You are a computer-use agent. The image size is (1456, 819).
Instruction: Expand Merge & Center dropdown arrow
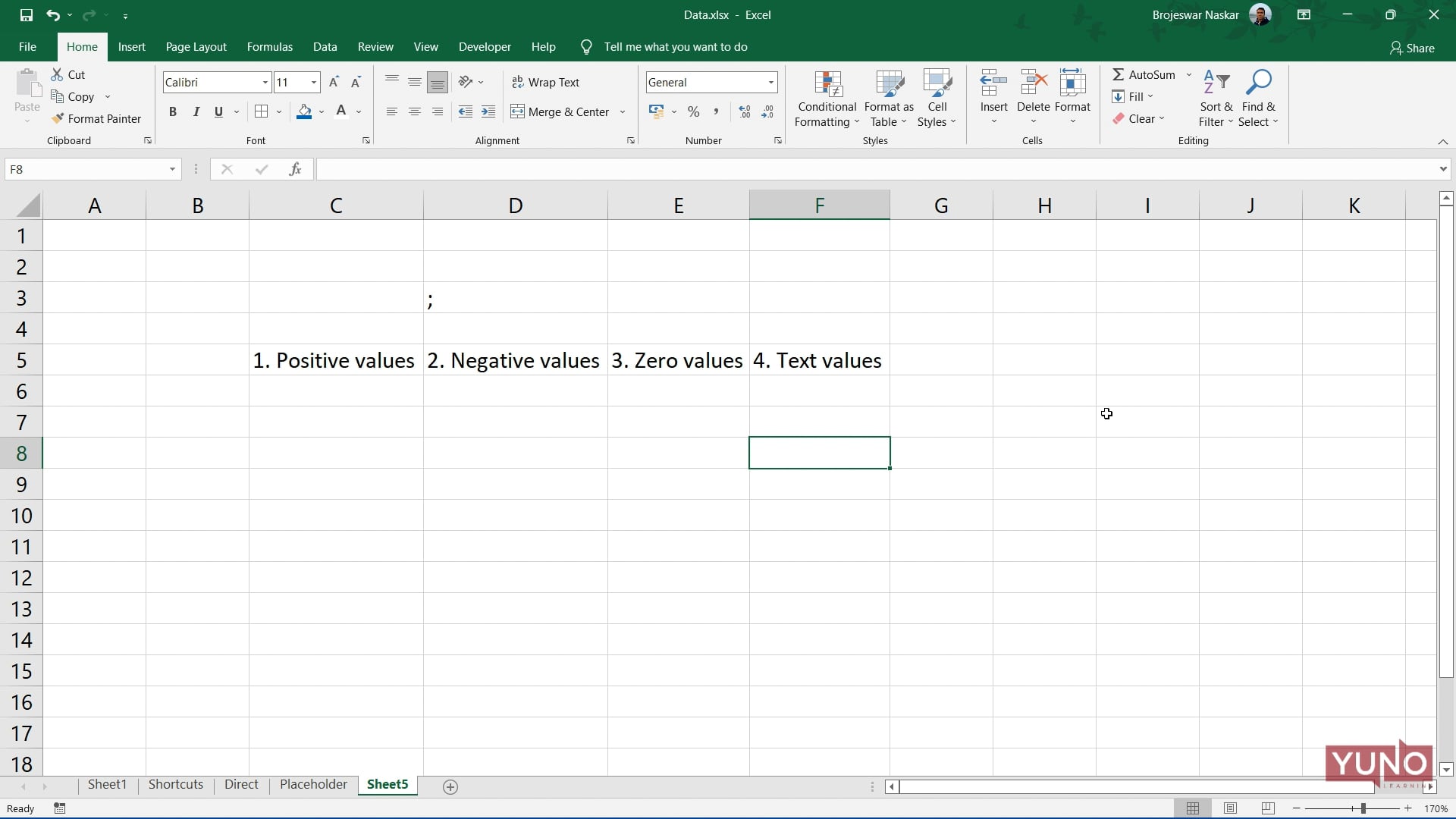[623, 111]
